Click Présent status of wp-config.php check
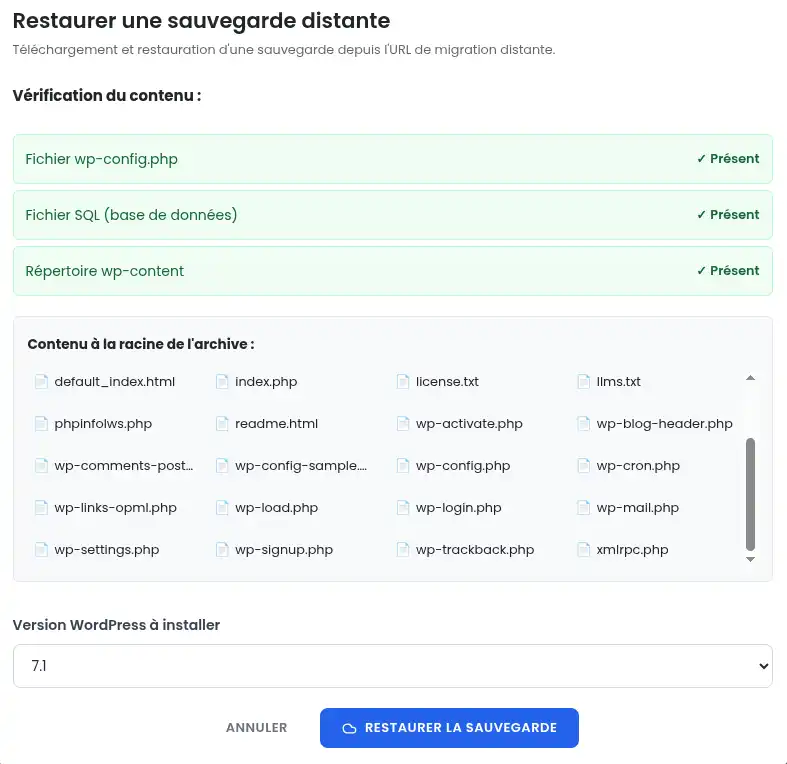787x764 pixels. pyautogui.click(x=728, y=159)
